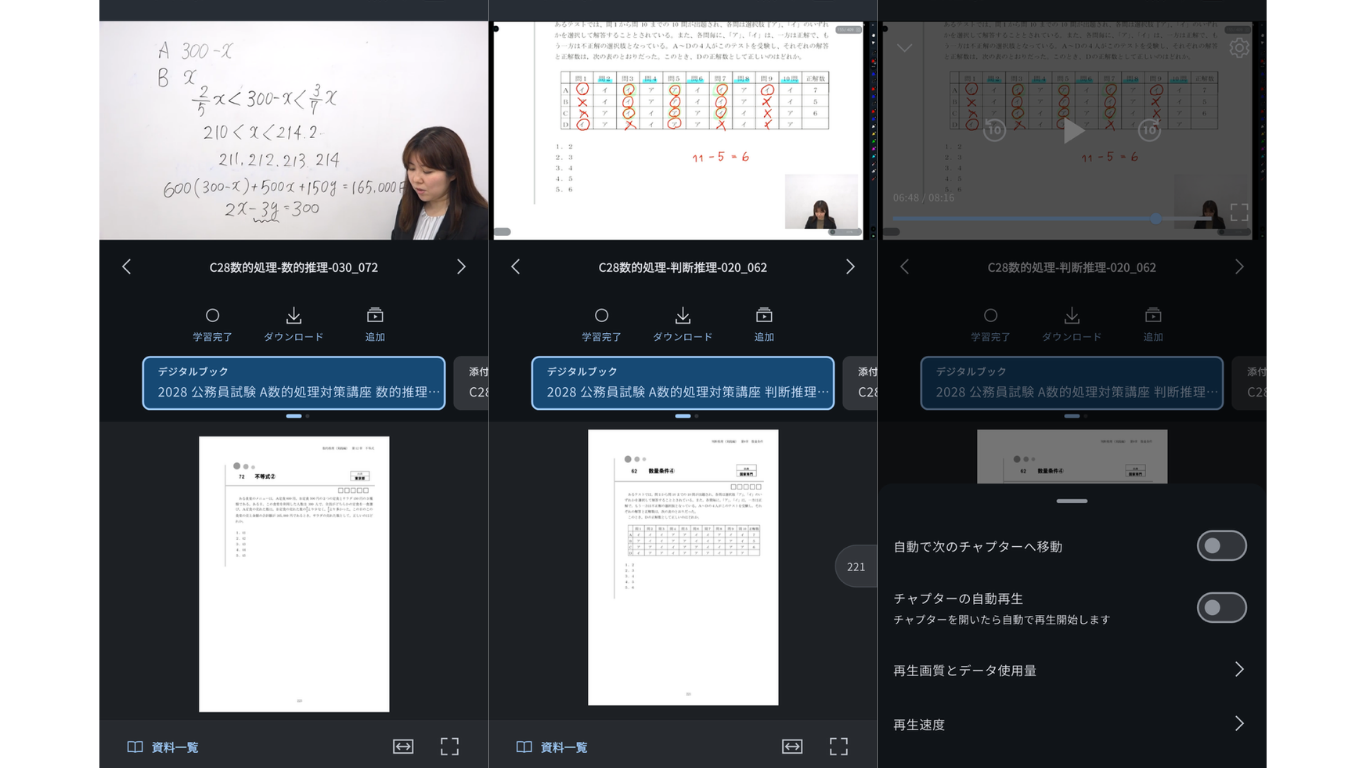The width and height of the screenshot is (1366, 768).
Task: Click the 221 page badge
Action: click(x=856, y=566)
